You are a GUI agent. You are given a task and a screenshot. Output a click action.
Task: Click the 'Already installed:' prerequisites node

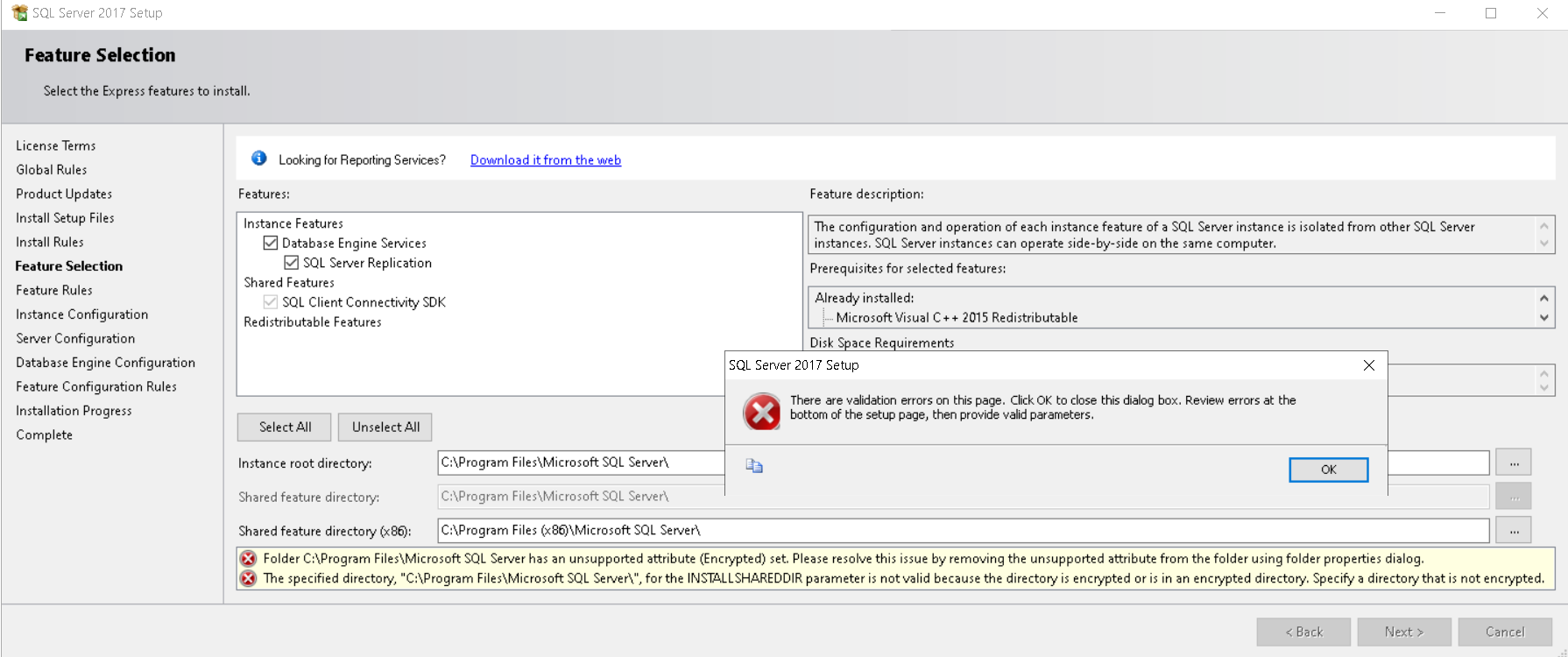[x=865, y=298]
